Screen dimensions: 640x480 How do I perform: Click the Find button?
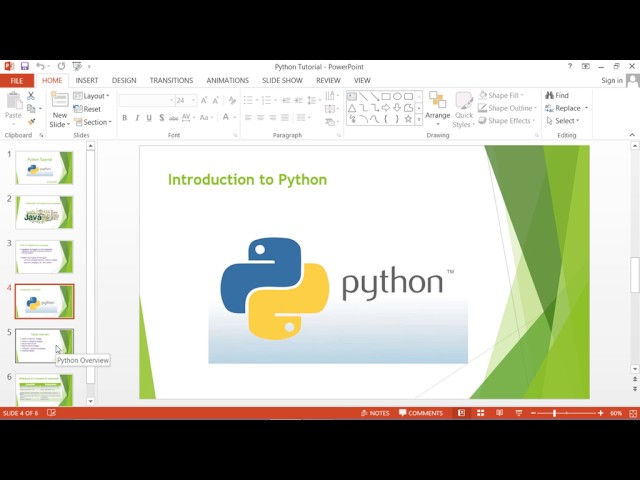tap(557, 96)
